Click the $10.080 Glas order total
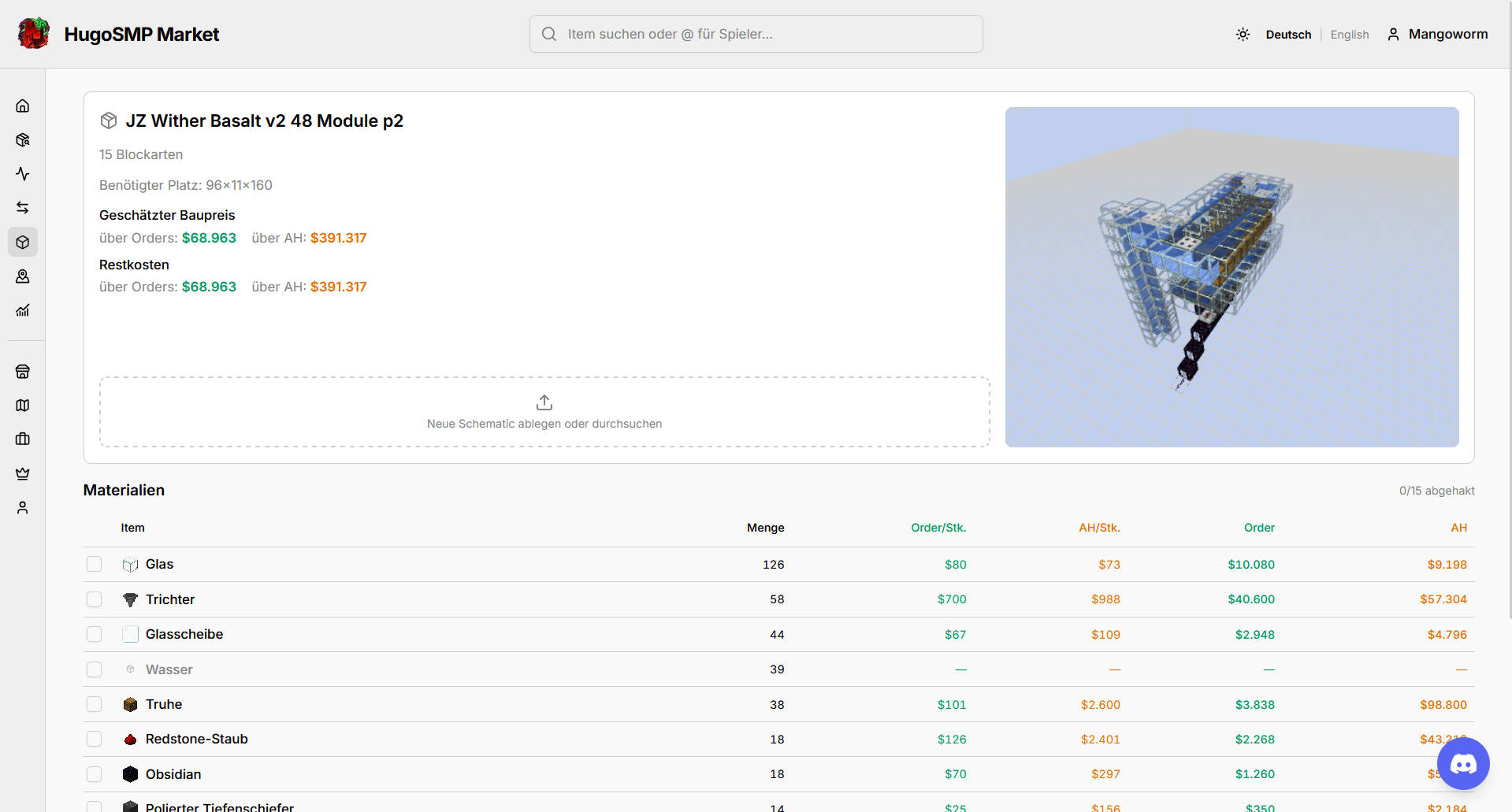Viewport: 1512px width, 812px height. point(1251,565)
